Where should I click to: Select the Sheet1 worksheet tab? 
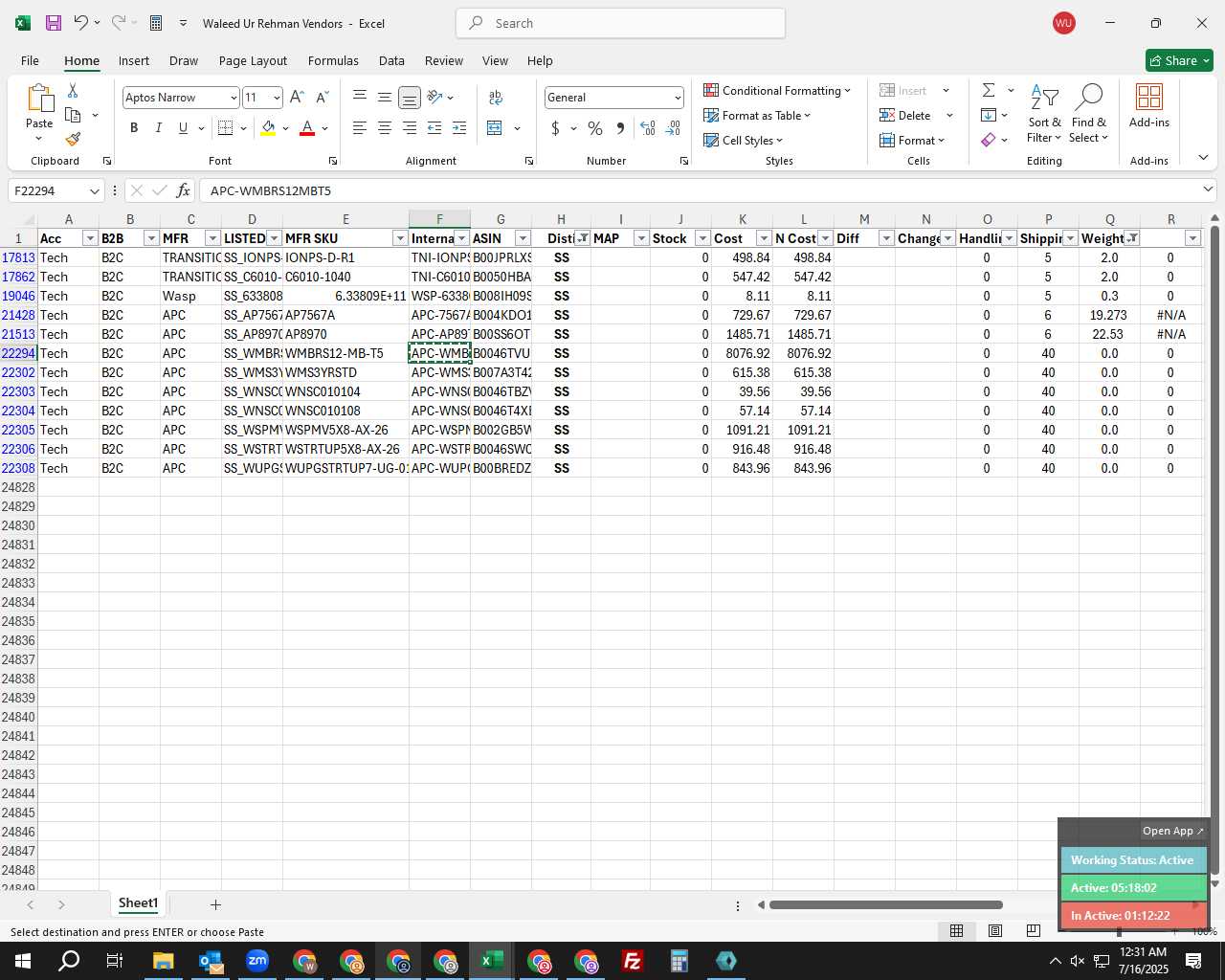[x=138, y=903]
